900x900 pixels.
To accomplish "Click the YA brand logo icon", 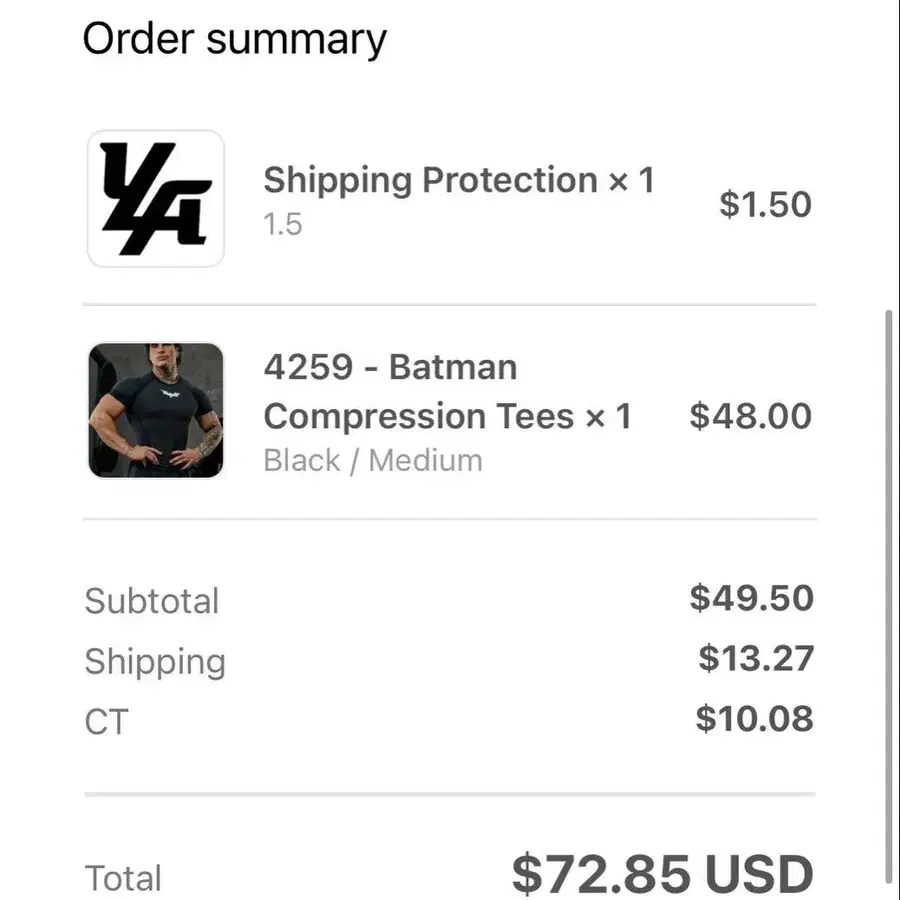I will click(156, 199).
